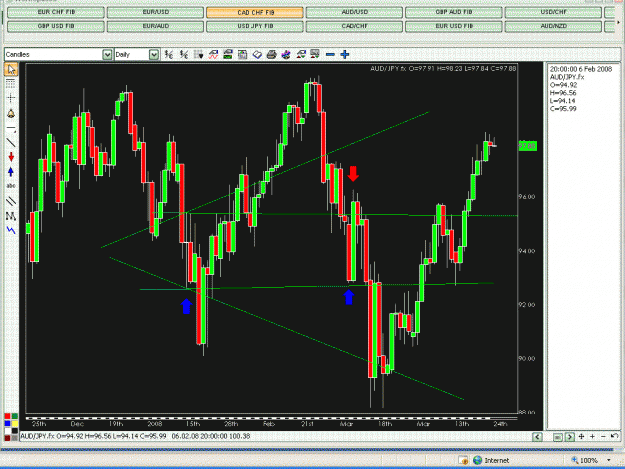Open the EUR USD FIB tab

point(454,26)
